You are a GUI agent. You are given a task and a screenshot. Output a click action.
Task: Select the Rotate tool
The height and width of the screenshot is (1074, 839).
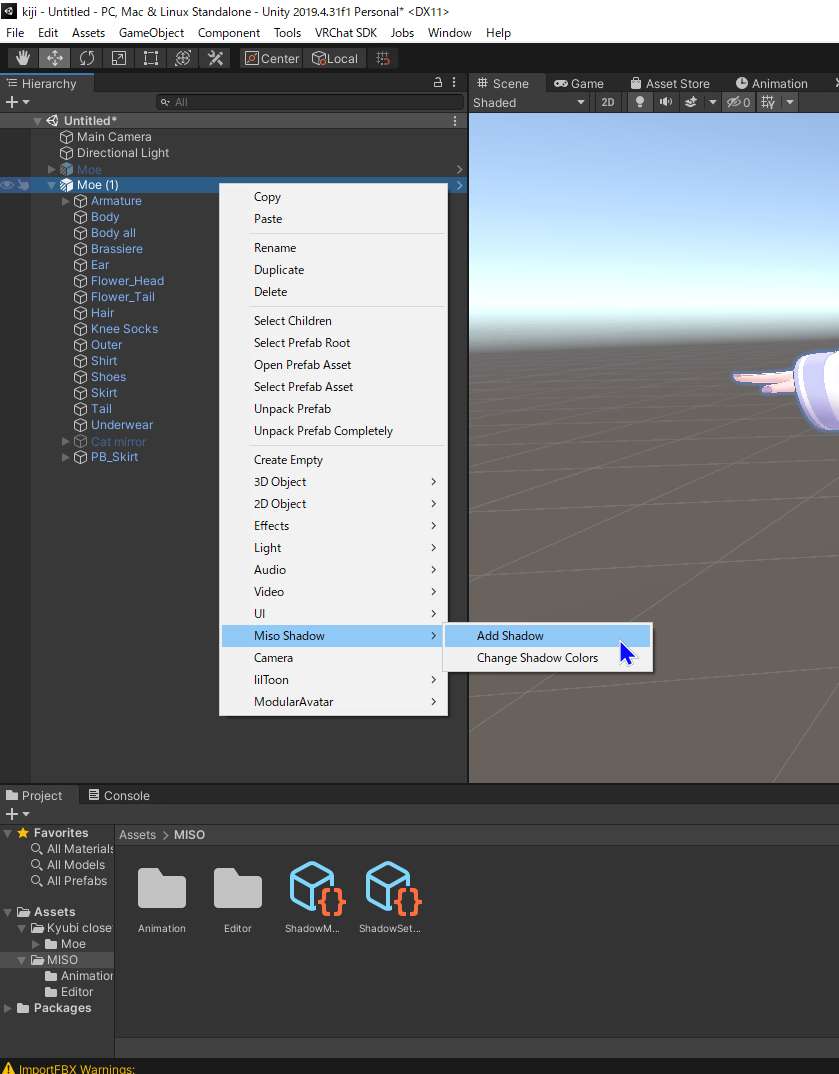point(87,58)
